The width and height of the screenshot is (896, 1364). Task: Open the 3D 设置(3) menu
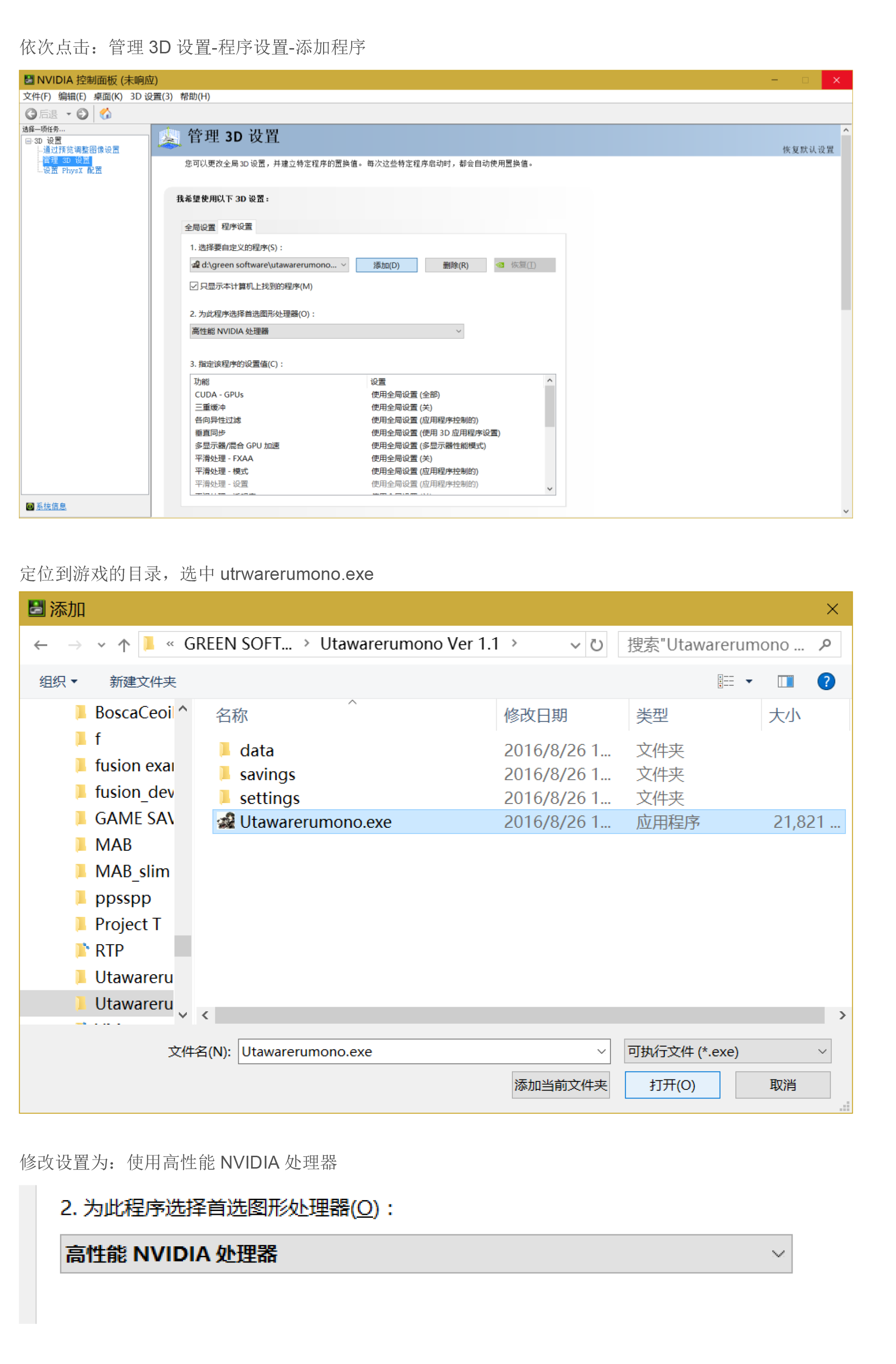tap(151, 96)
